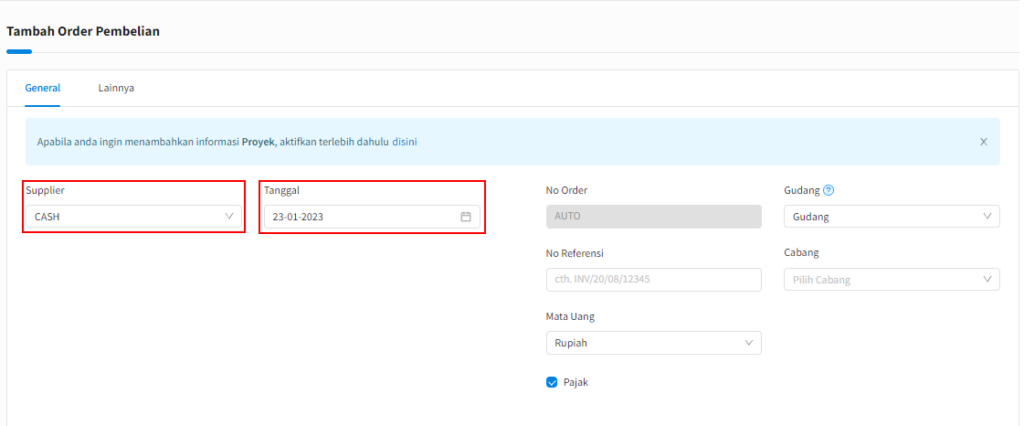The image size is (1024, 426).
Task: Click the Gudang help question mark icon
Action: [x=828, y=190]
